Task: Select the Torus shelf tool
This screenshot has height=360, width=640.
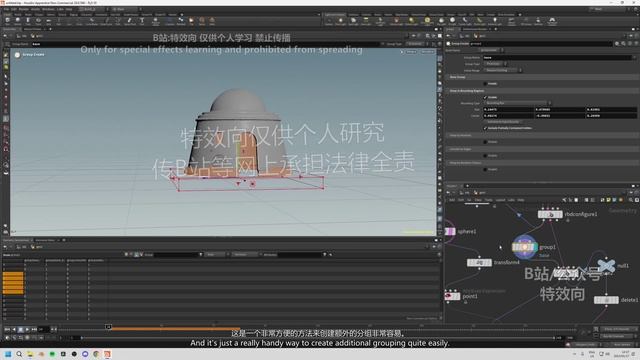Action: (x=38, y=20)
